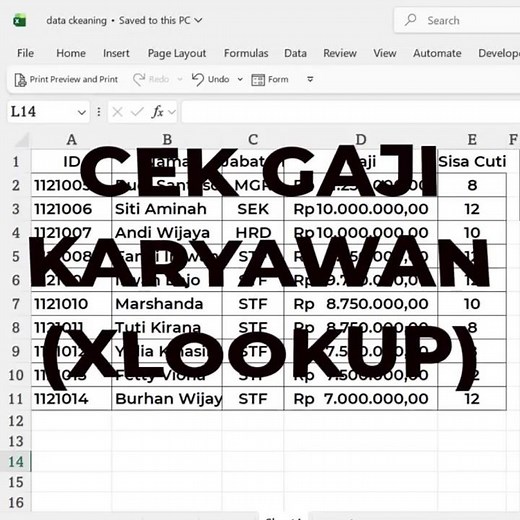520x520 pixels.
Task: Select row 7 header
Action: 16,304
